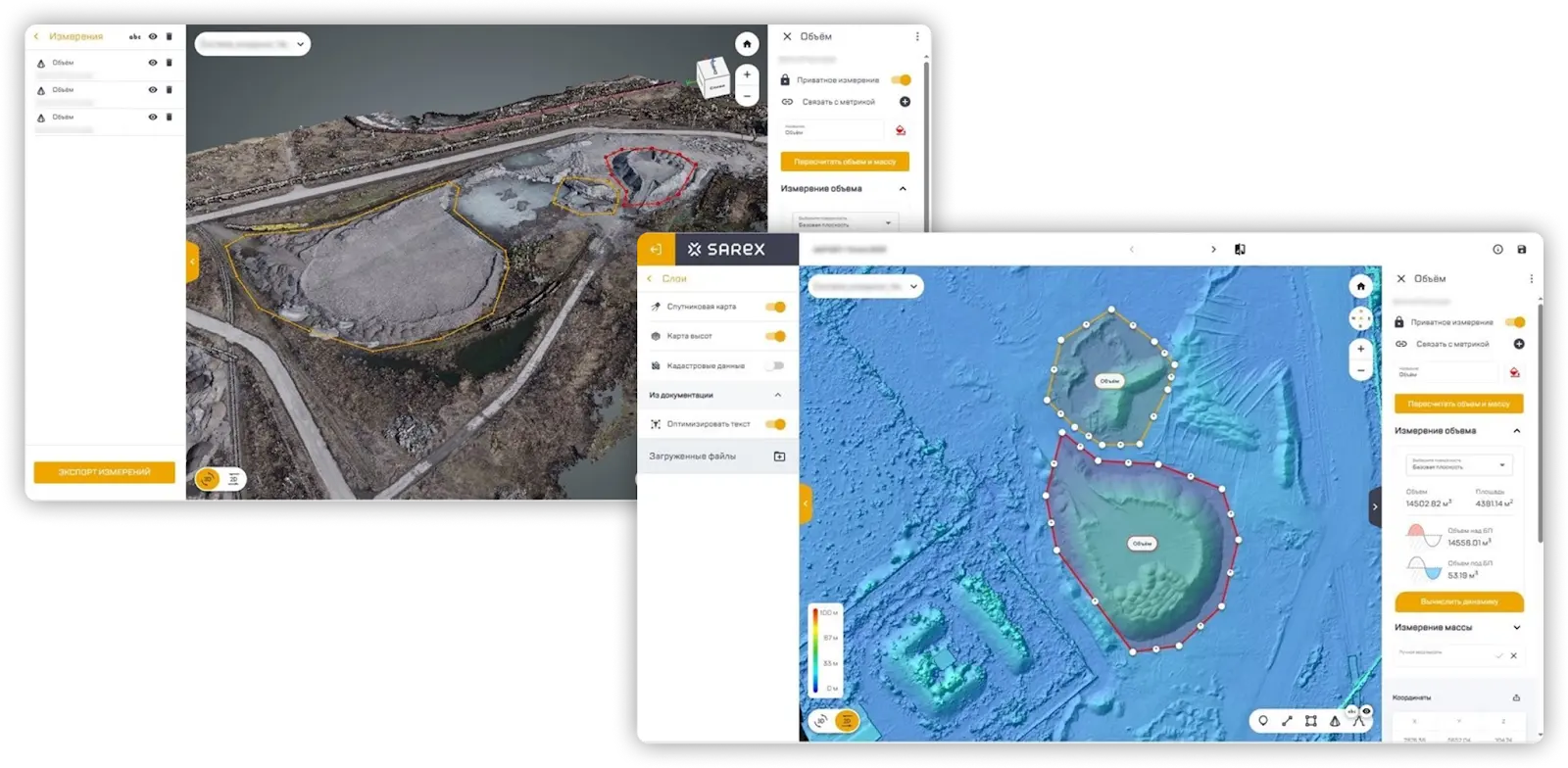
Task: Click home button on the elevation map
Action: click(1360, 286)
